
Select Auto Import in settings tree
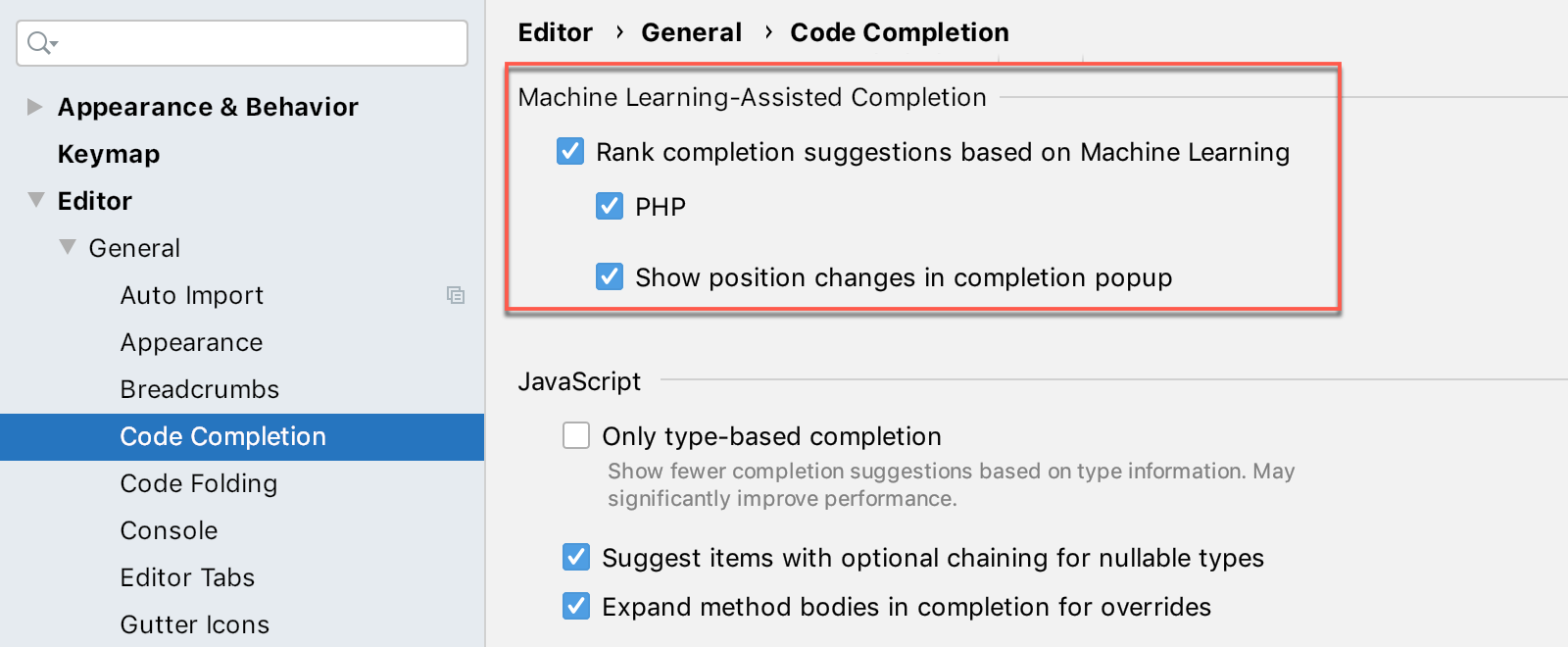point(192,295)
